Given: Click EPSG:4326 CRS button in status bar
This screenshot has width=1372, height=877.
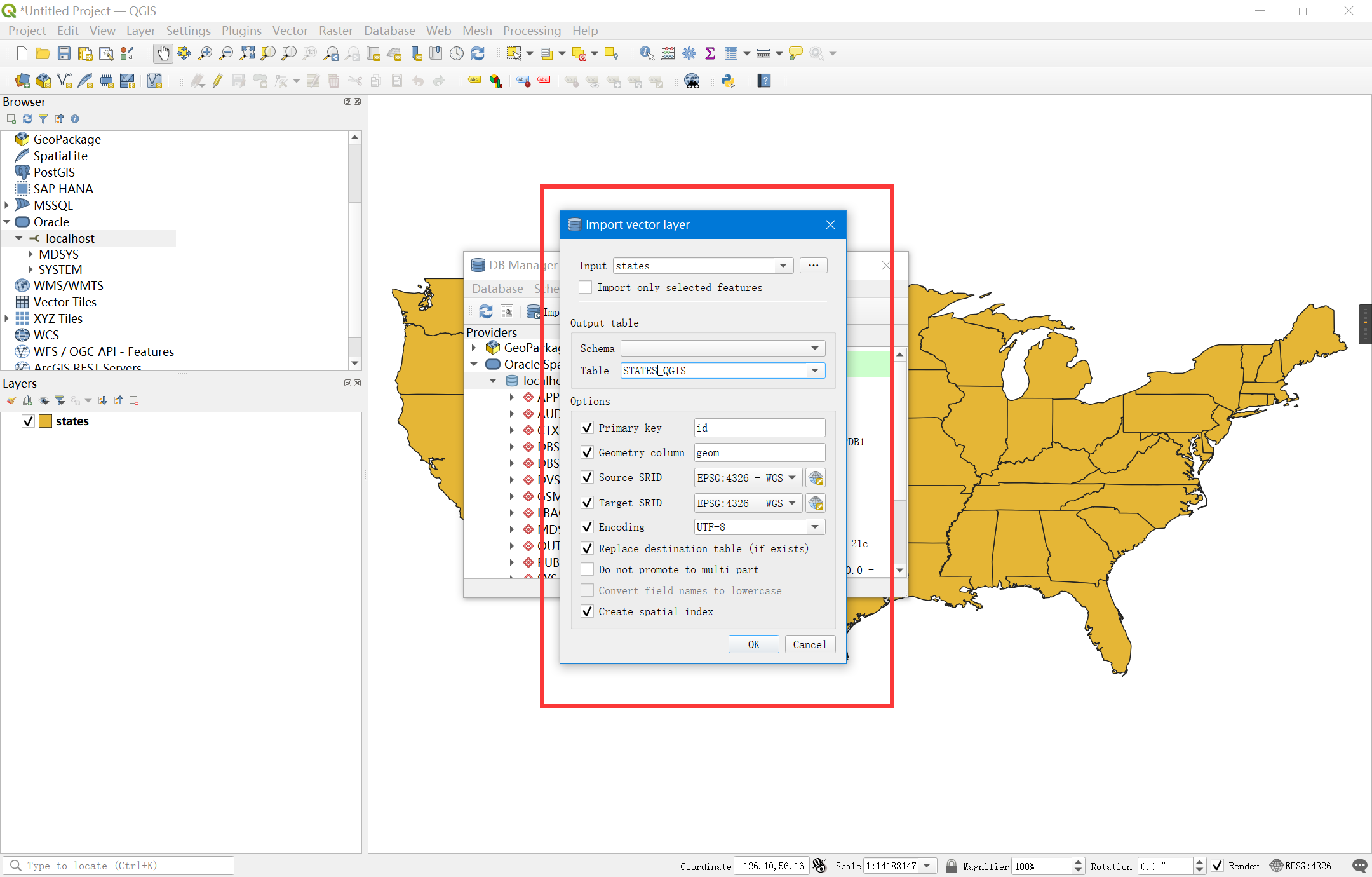Looking at the screenshot, I should point(1301,866).
